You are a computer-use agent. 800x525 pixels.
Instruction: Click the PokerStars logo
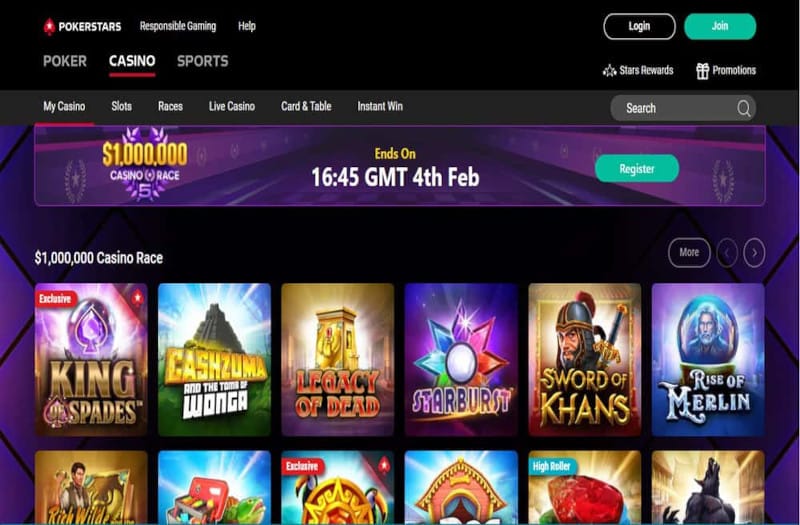pyautogui.click(x=82, y=27)
